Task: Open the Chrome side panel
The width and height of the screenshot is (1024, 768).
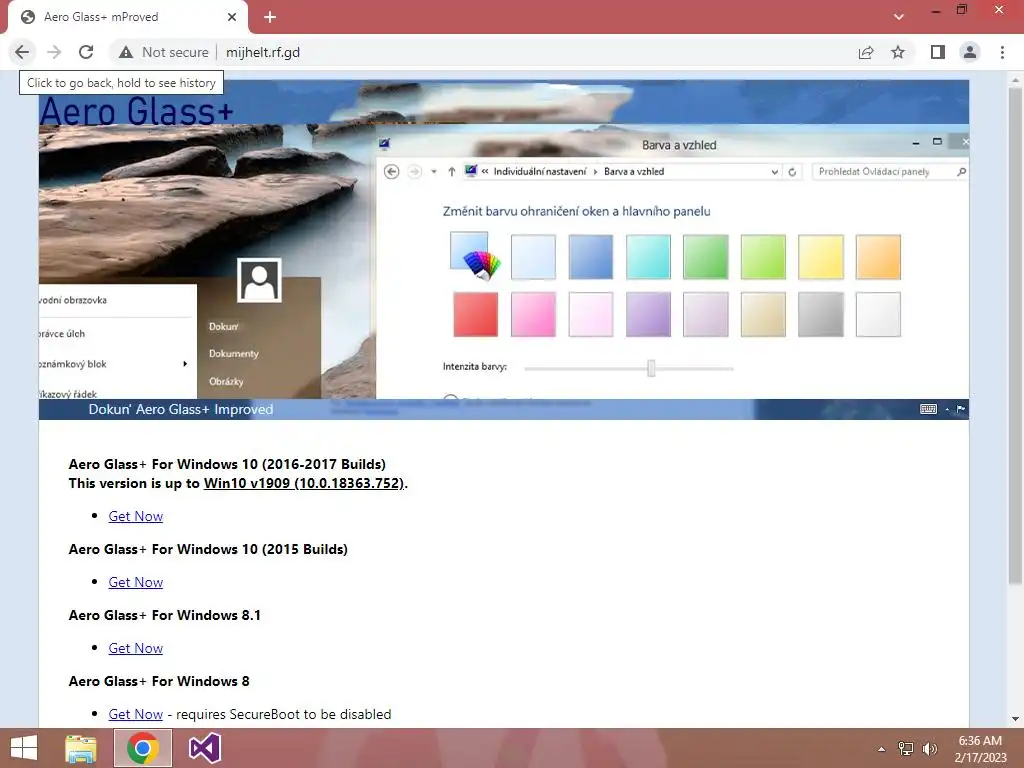Action: [x=938, y=52]
